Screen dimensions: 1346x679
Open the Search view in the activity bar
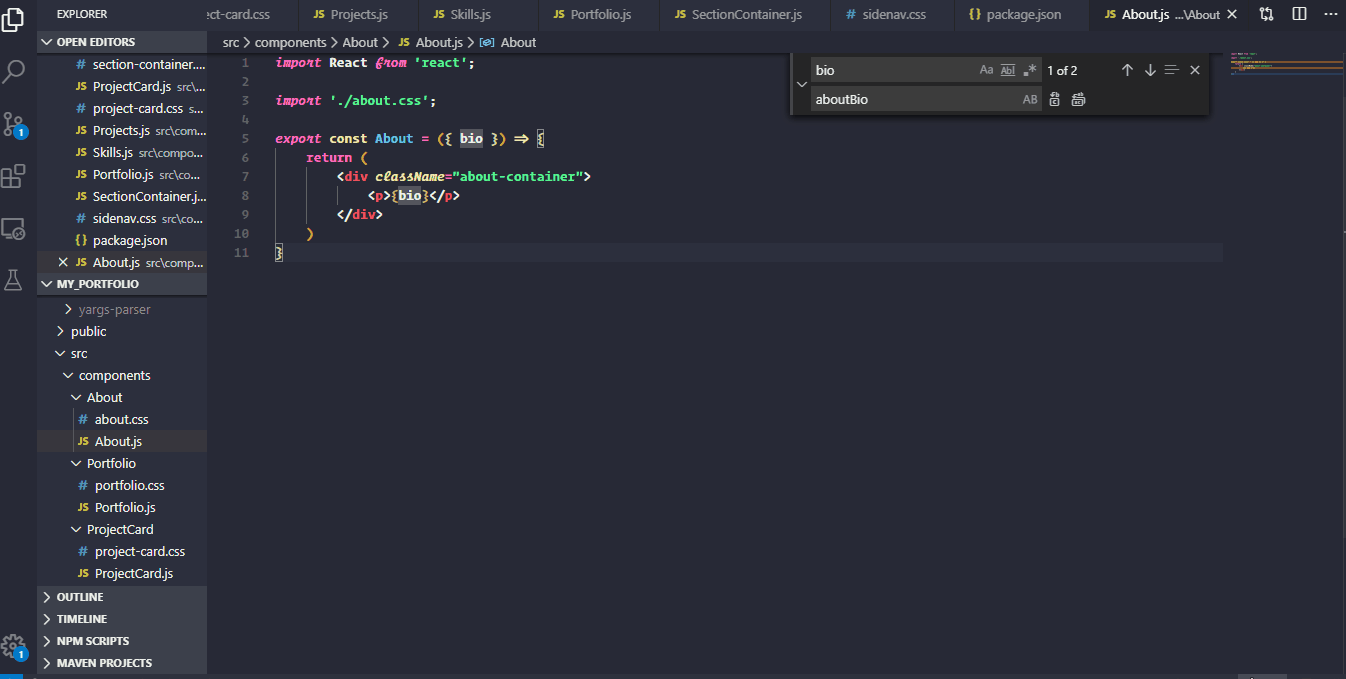13,72
